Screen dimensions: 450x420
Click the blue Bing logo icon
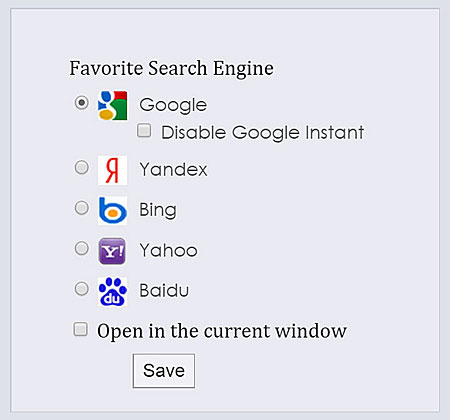click(112, 210)
